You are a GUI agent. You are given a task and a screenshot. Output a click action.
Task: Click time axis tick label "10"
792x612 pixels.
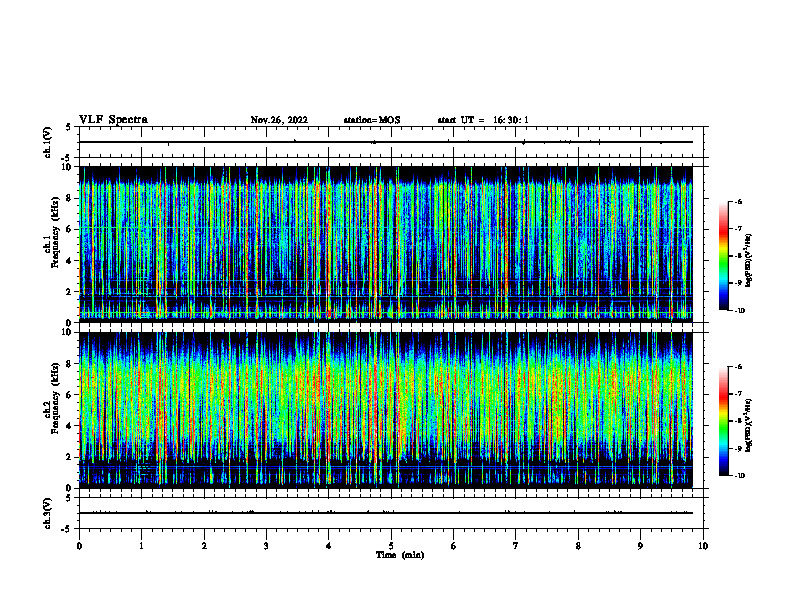click(x=703, y=546)
